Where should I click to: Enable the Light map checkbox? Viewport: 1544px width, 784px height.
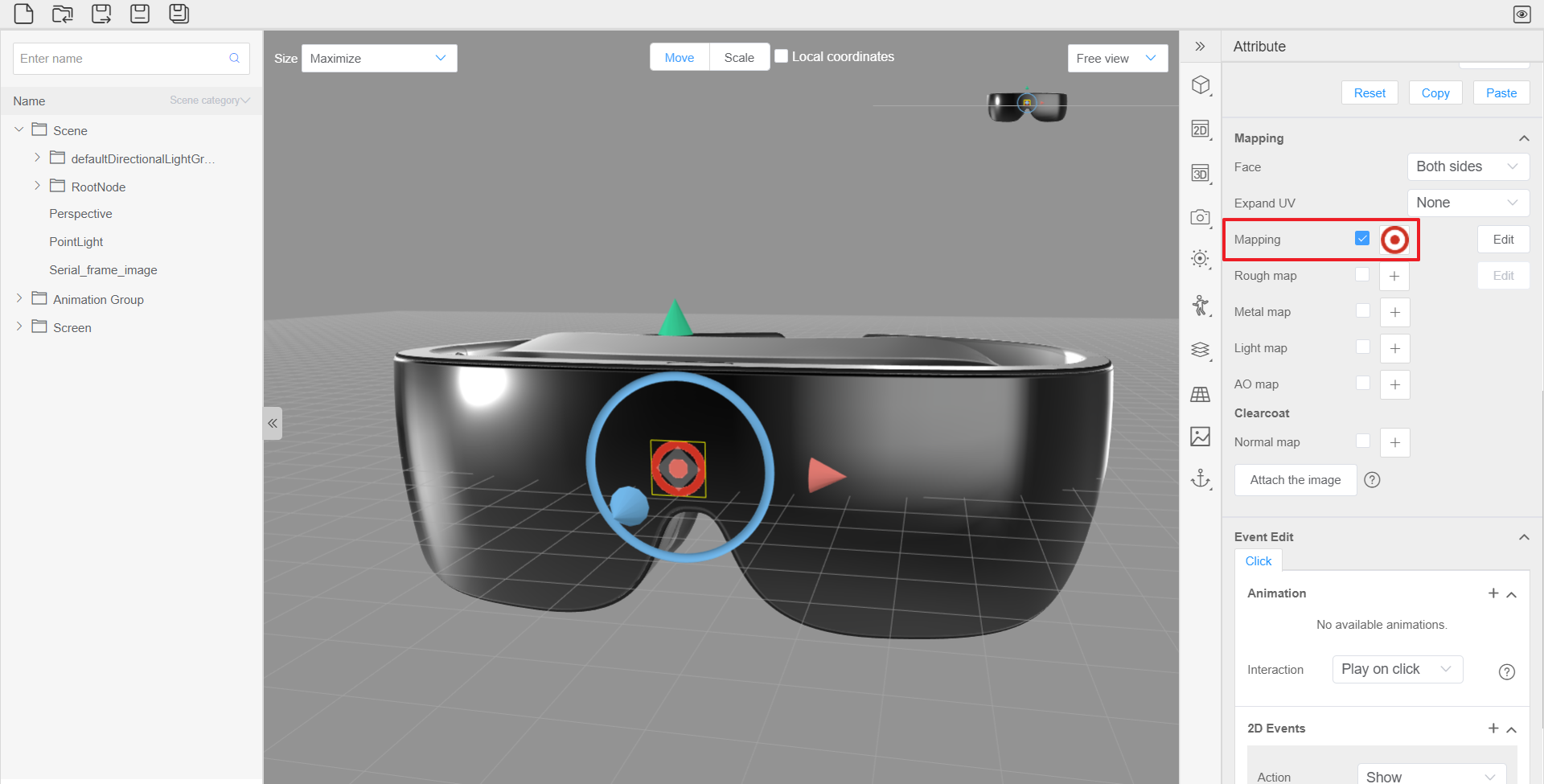point(1362,347)
